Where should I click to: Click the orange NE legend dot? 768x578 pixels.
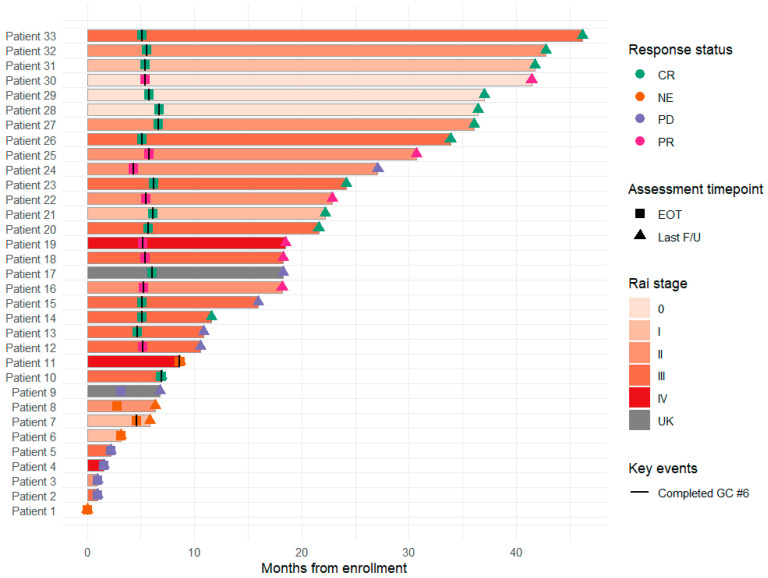[640, 96]
